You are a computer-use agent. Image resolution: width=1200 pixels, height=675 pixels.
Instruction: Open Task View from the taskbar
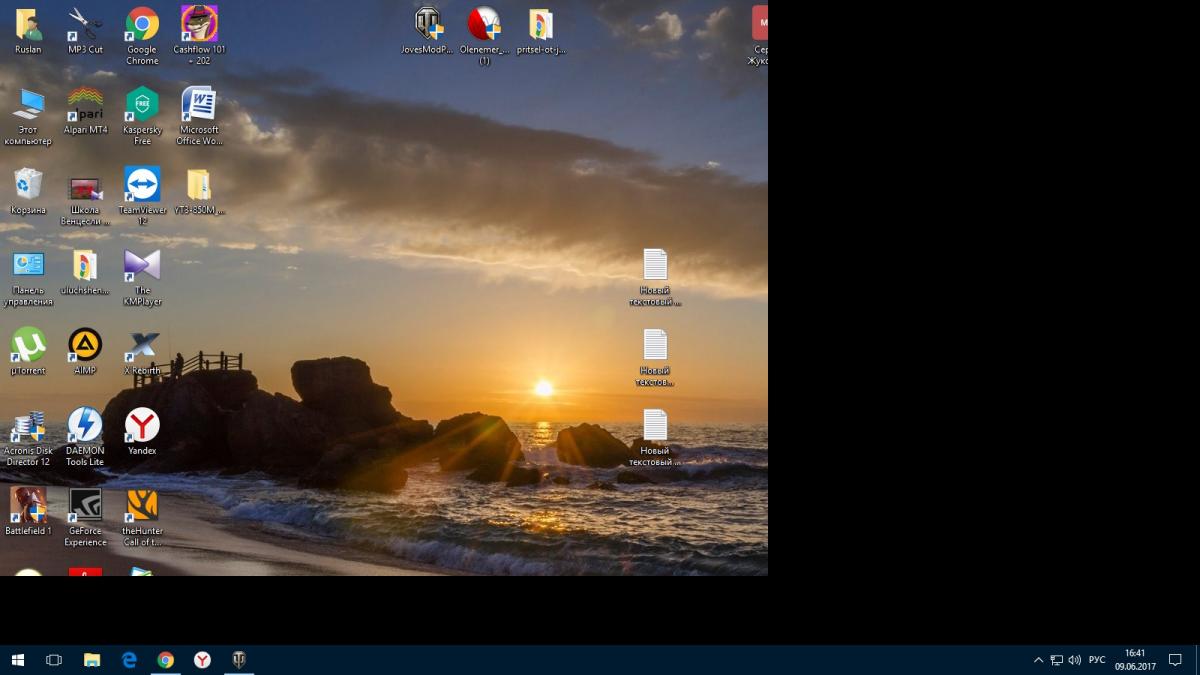coord(54,660)
